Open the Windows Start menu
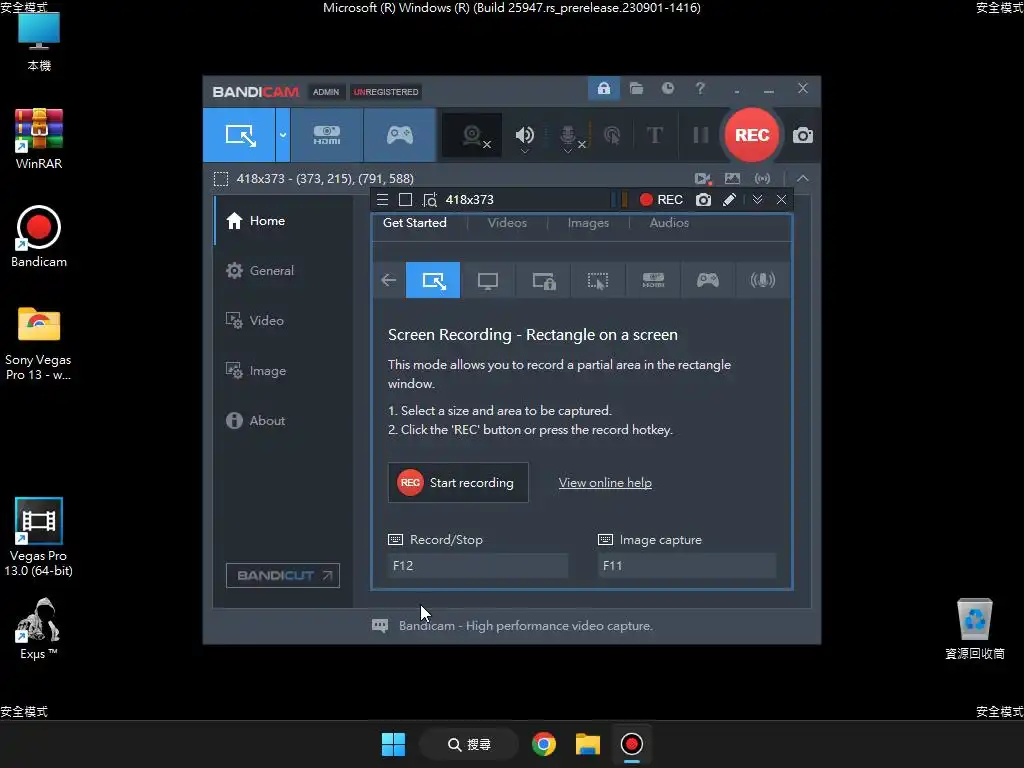The width and height of the screenshot is (1024, 768). pyautogui.click(x=393, y=744)
